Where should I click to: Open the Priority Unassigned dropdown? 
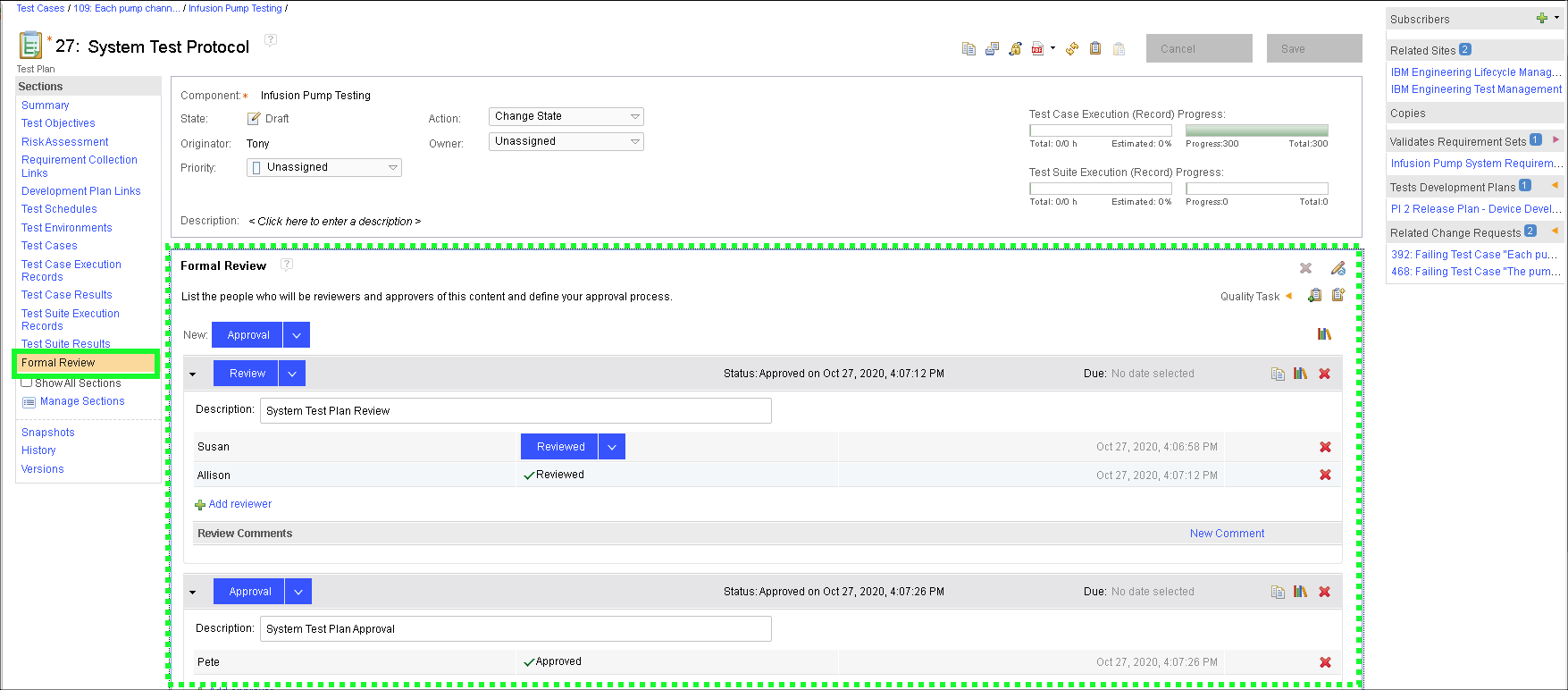[x=324, y=167]
